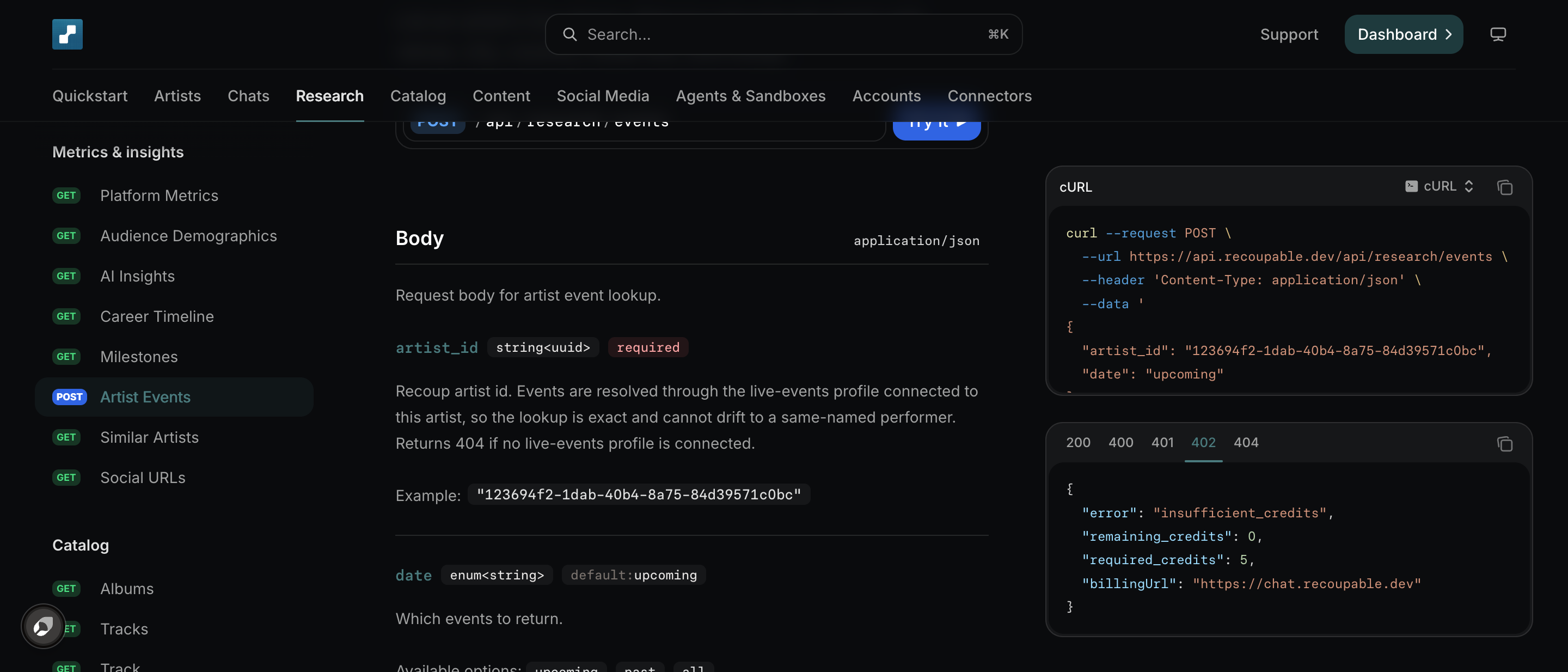Click the enum<string> type badge
1568x672 pixels.
[497, 575]
